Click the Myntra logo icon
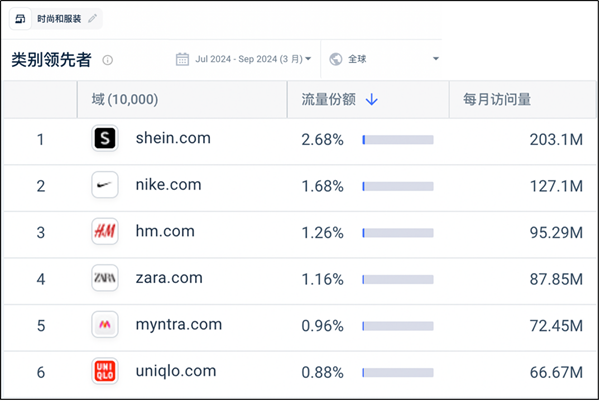 click(x=105, y=325)
